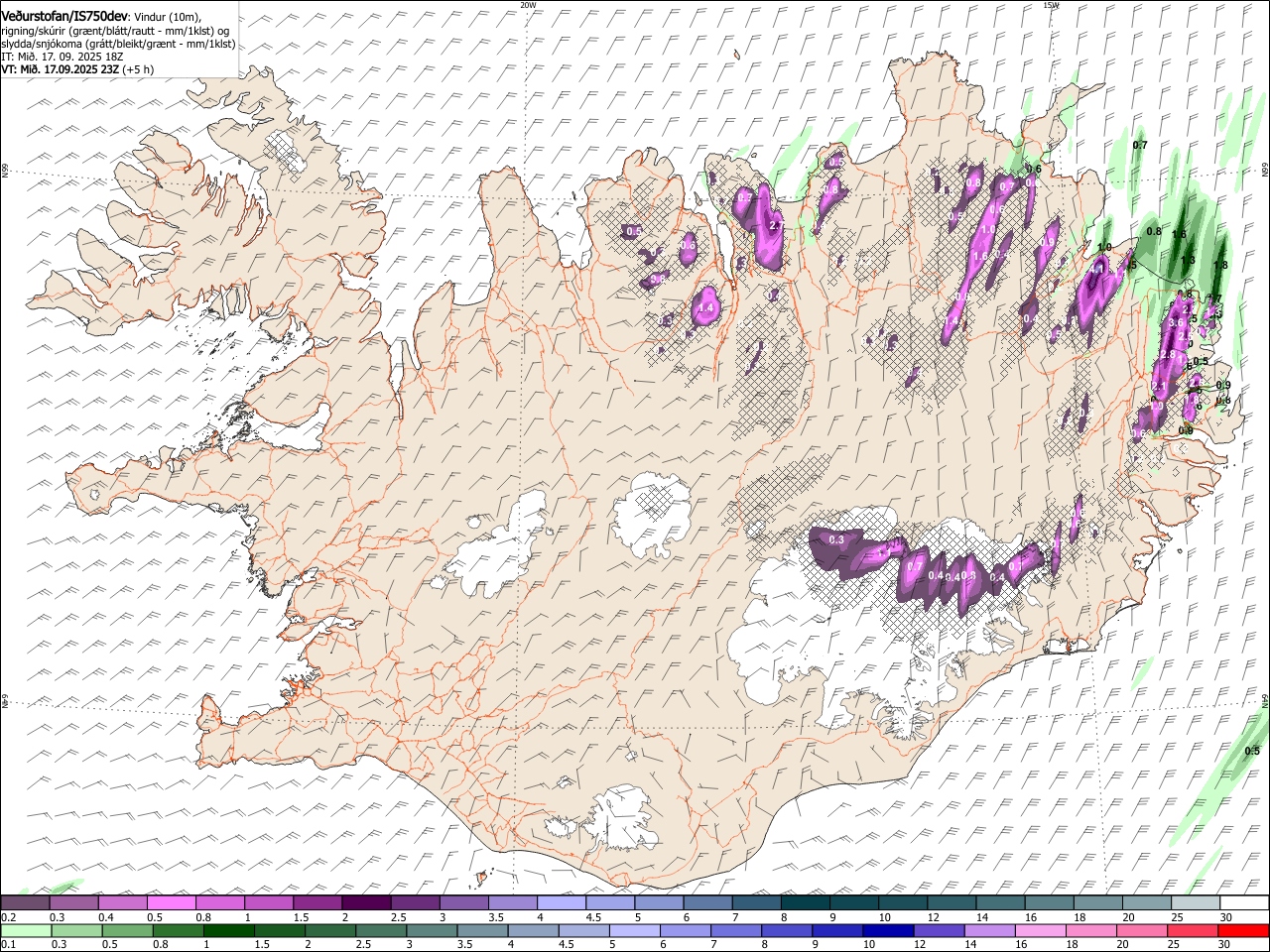Image resolution: width=1270 pixels, height=952 pixels.
Task: Click the '20W' longitude label at top
Action: tap(528, 5)
